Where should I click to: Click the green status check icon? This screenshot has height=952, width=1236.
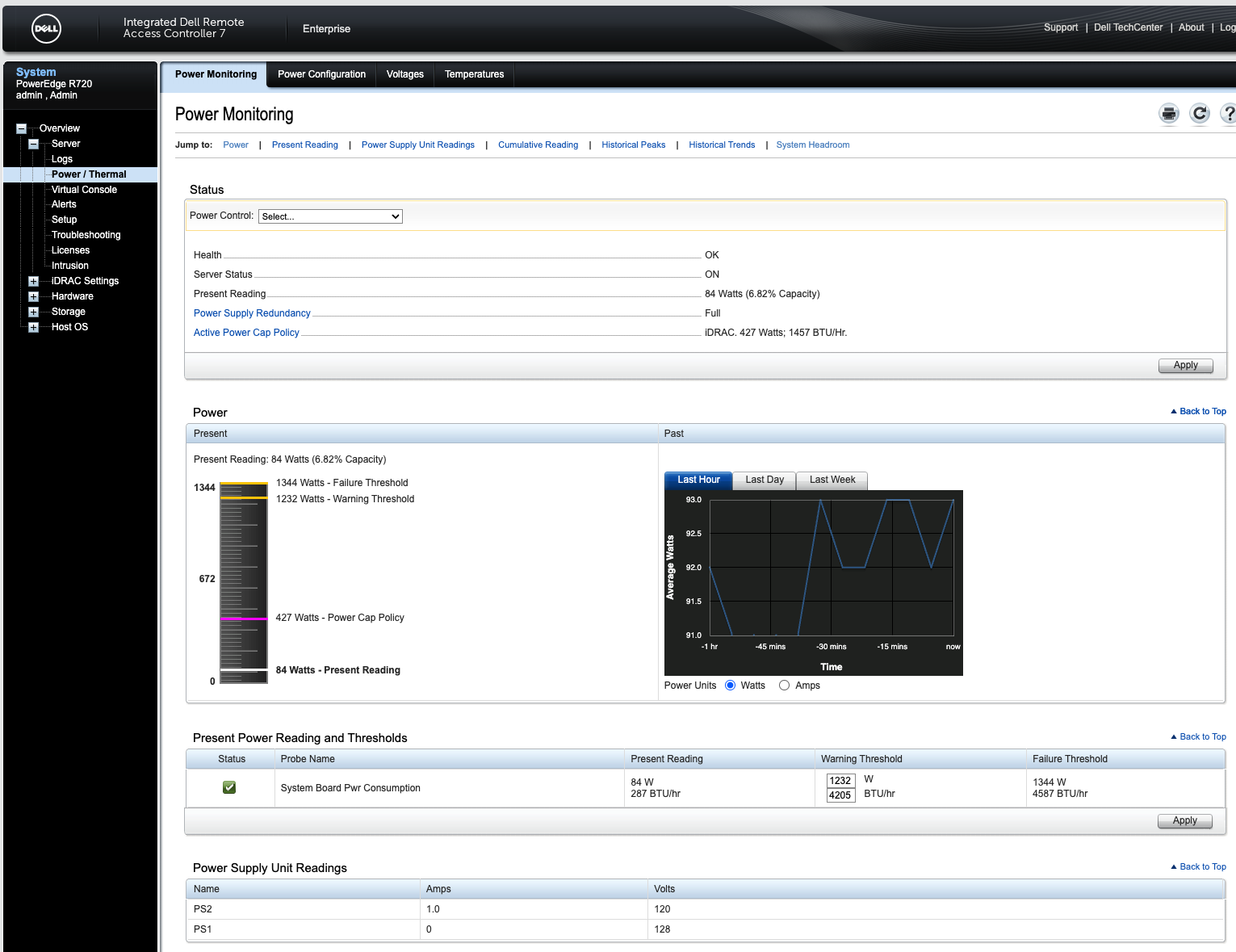[229, 787]
